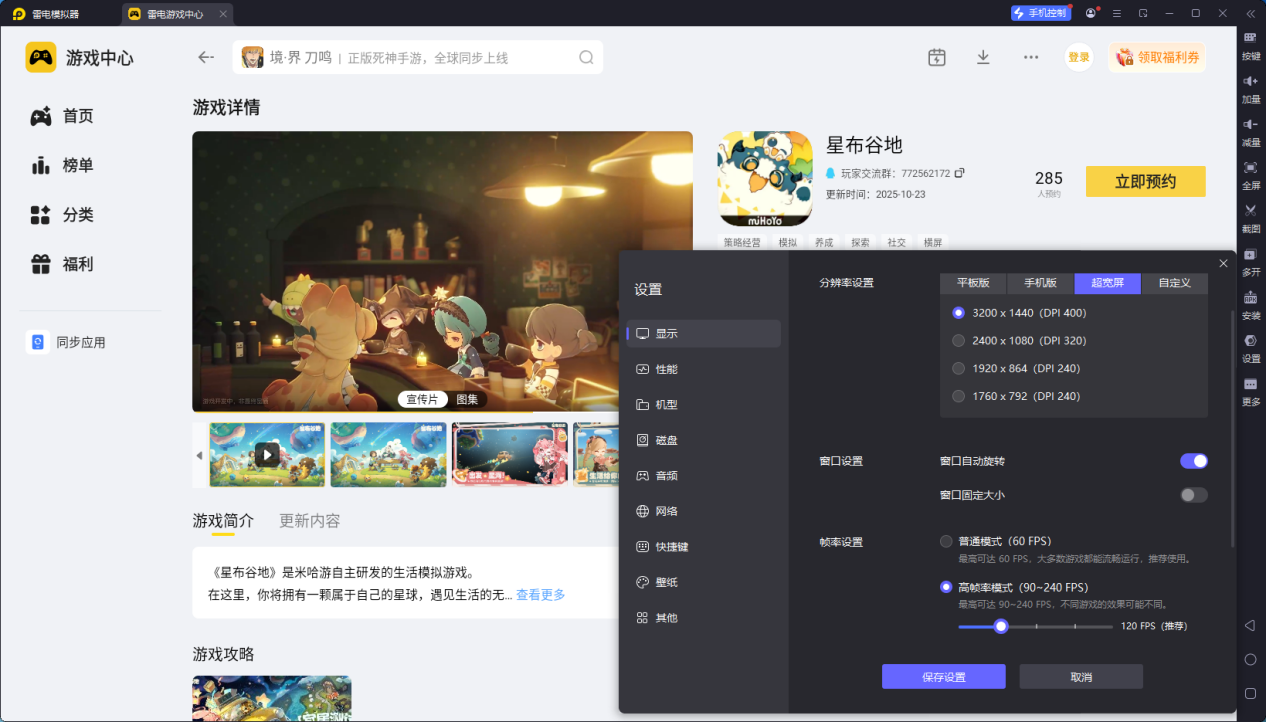Click the back arrow in game center

pos(206,57)
